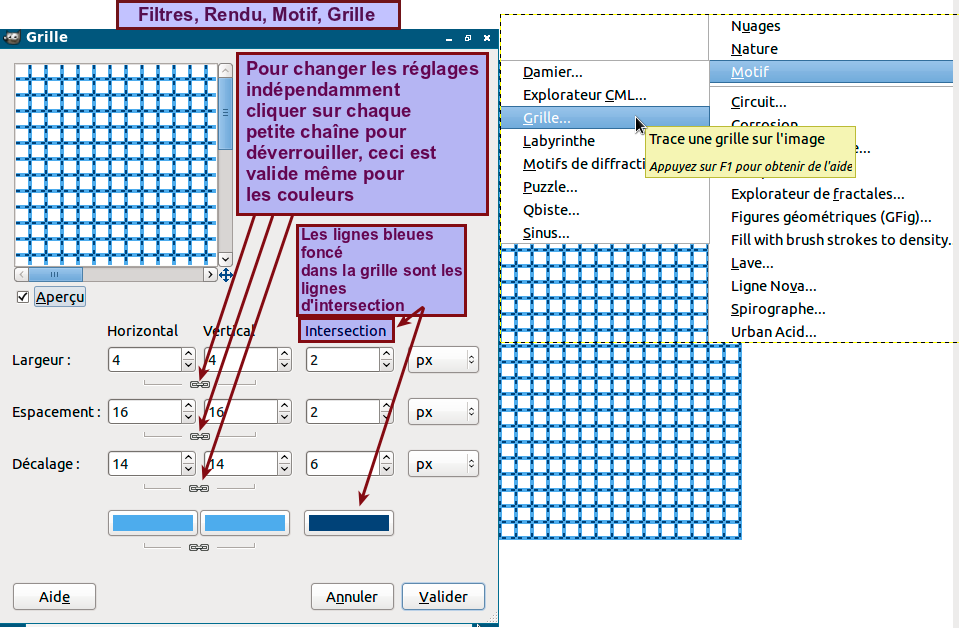Click the Espacement horizontal input field
959x628 pixels.
coord(143,412)
